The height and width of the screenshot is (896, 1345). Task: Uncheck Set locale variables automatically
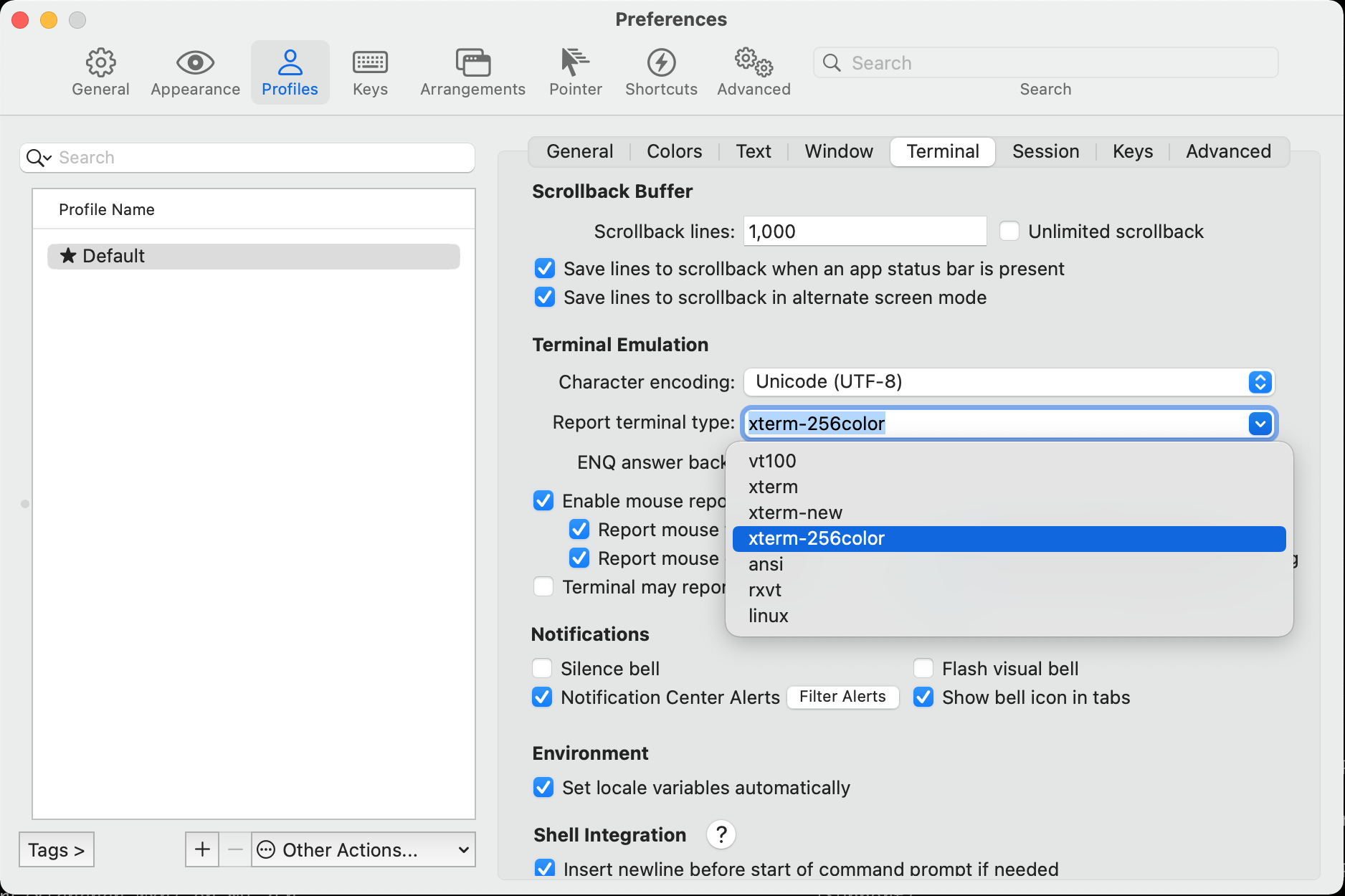(543, 787)
